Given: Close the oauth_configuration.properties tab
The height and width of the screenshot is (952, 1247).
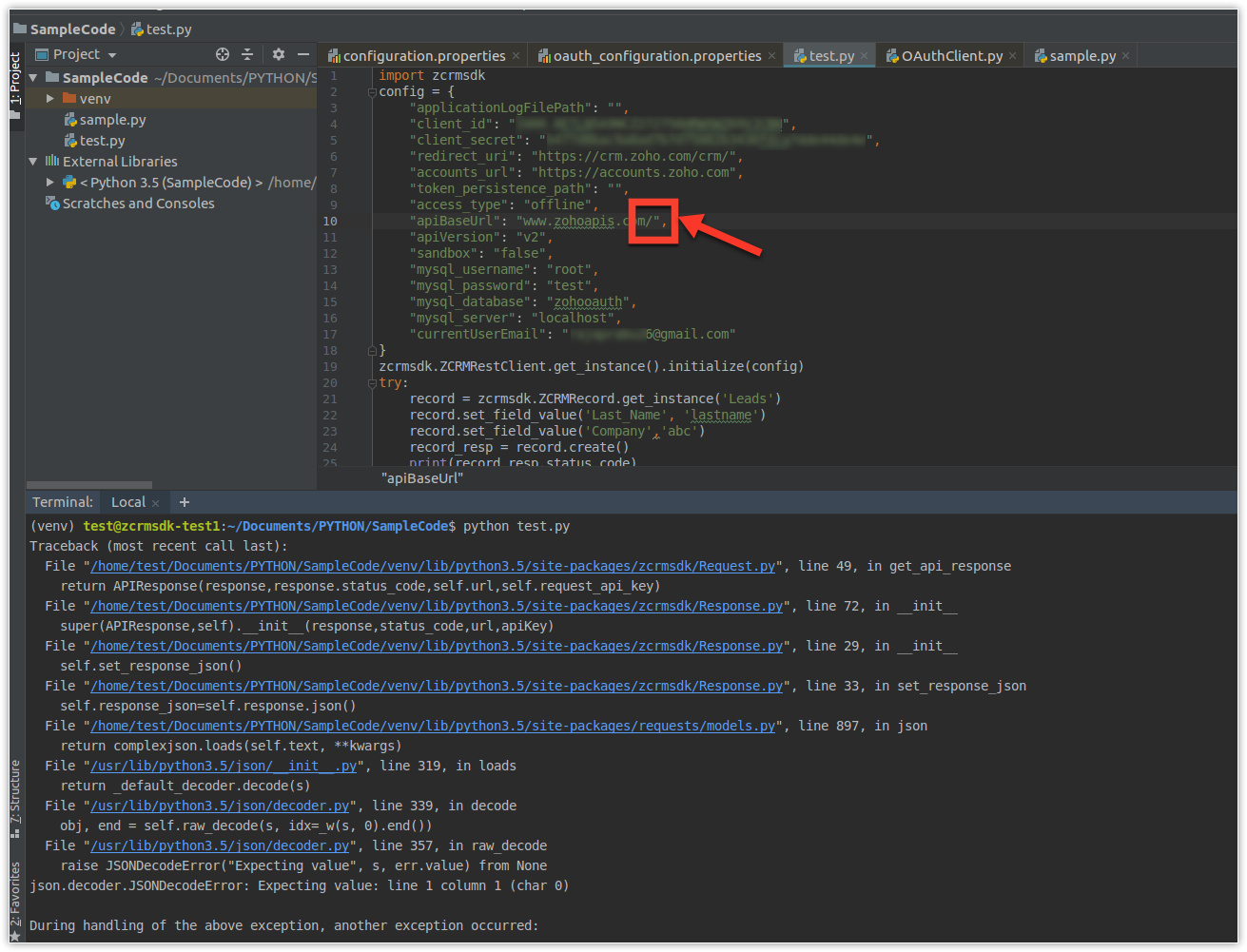Looking at the screenshot, I should [772, 56].
